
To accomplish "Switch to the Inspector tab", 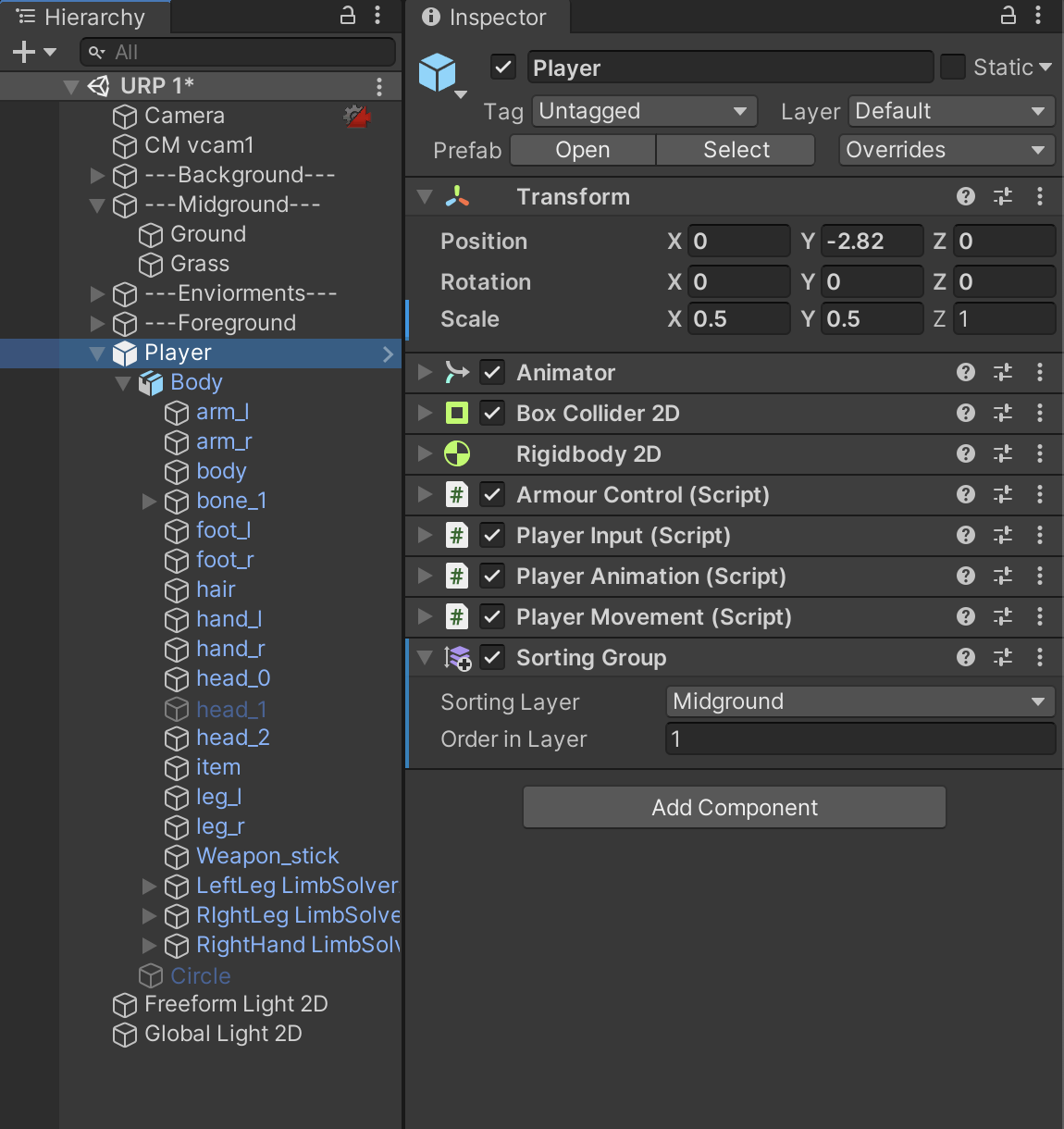I will [487, 17].
